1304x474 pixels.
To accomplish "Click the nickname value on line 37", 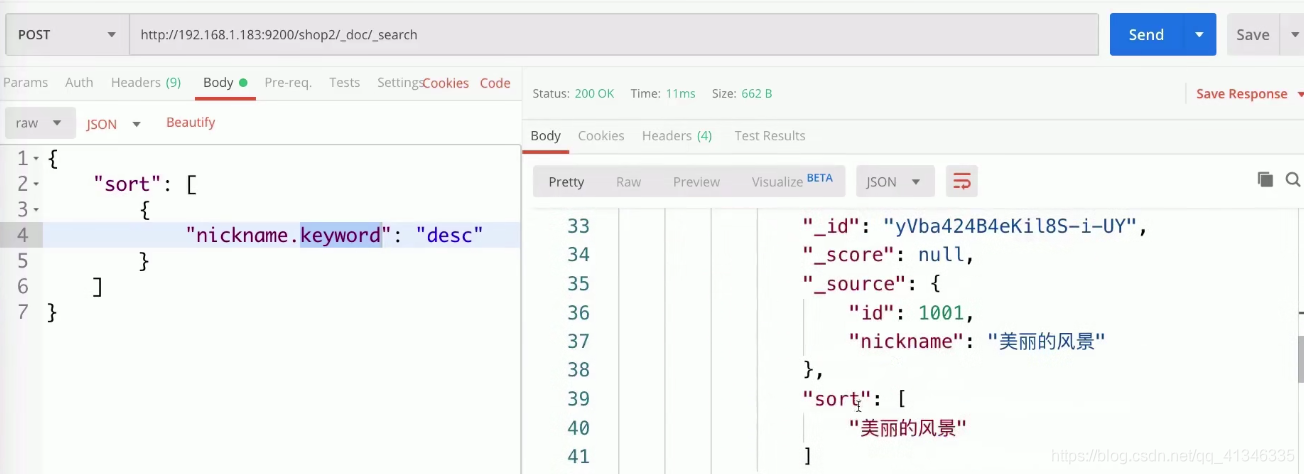I will point(1046,341).
